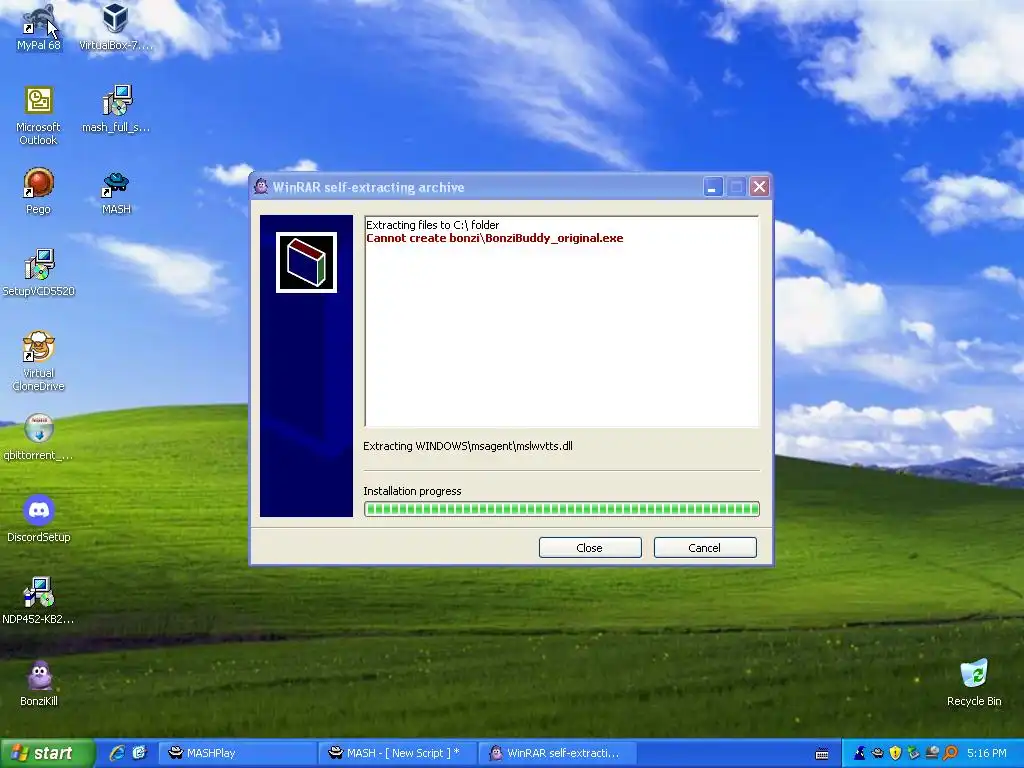
Task: Click the 'Extracting files to C:\ folder' log line
Action: point(432,225)
